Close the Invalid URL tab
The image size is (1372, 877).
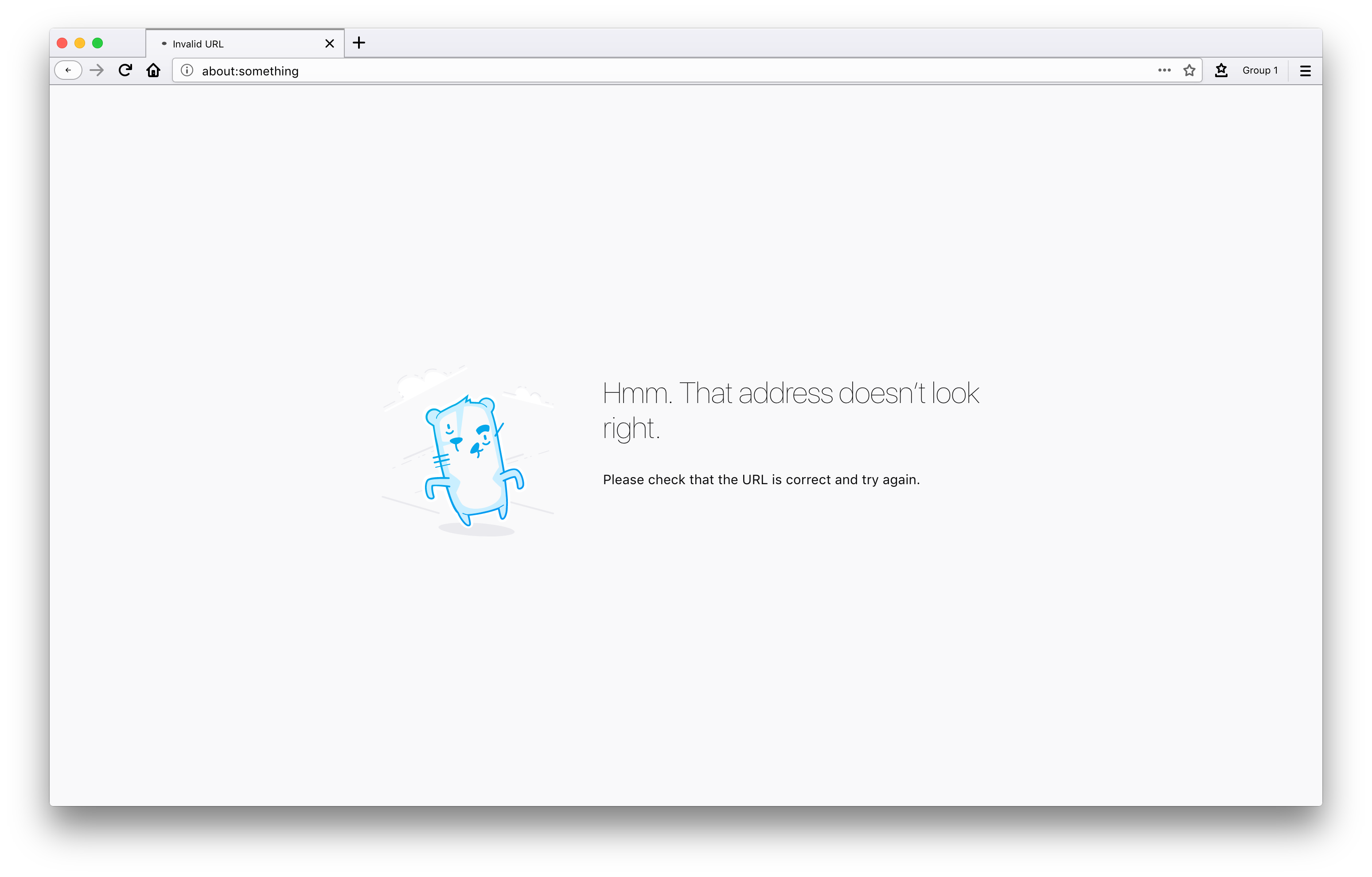(x=329, y=44)
